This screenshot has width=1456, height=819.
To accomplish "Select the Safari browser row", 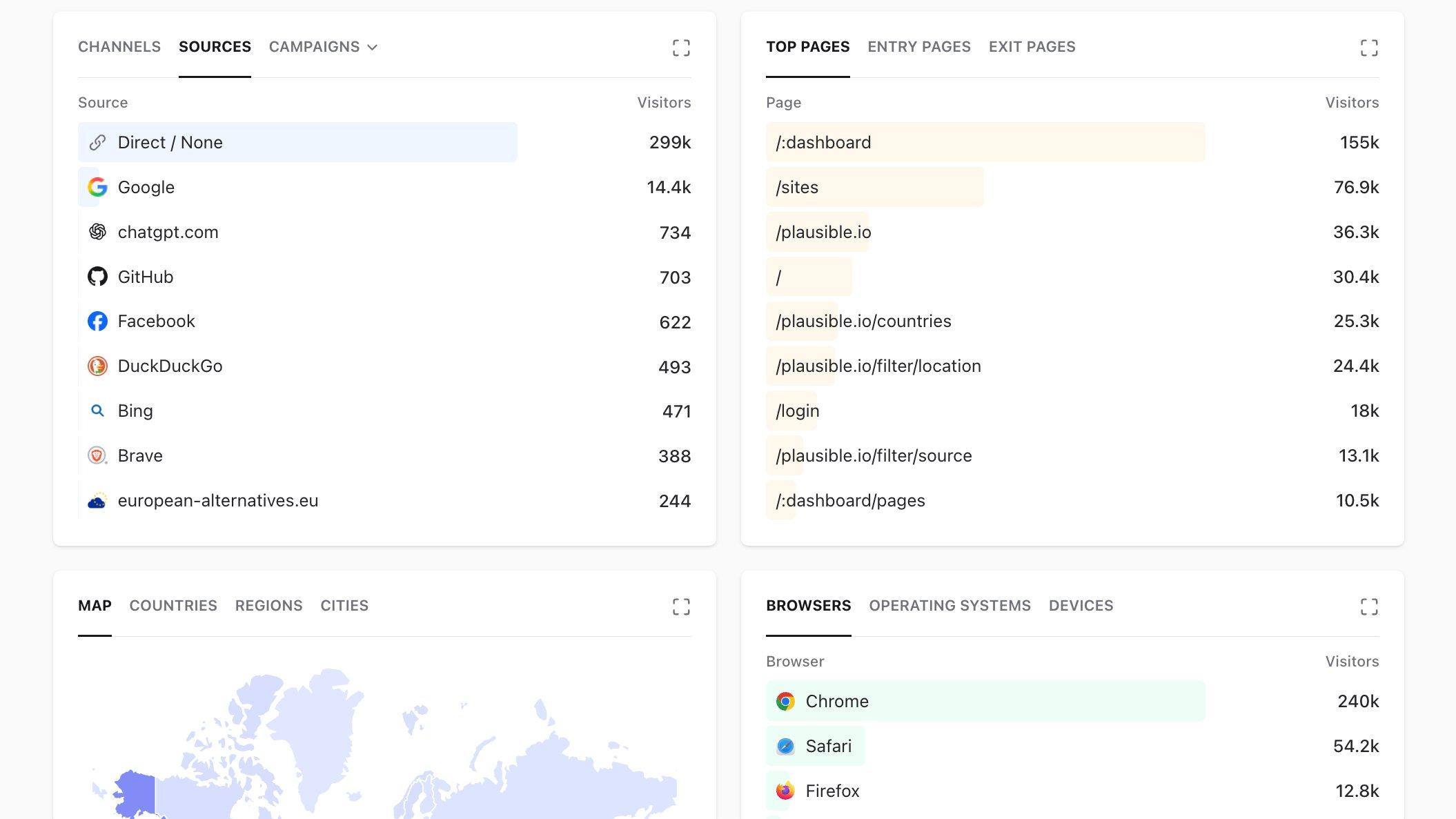I will pyautogui.click(x=828, y=746).
